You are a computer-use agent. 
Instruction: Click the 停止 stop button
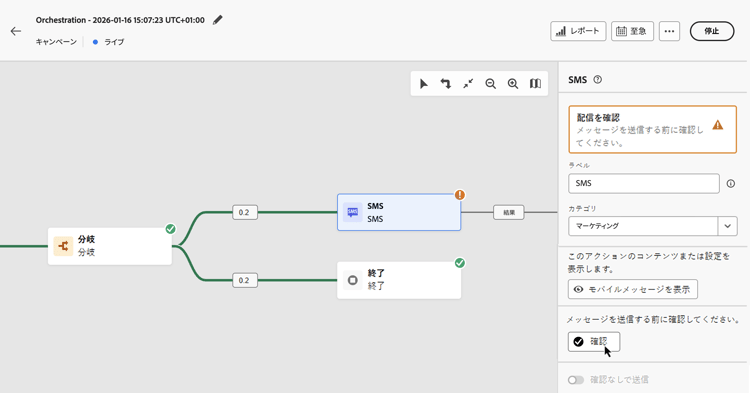[712, 31]
